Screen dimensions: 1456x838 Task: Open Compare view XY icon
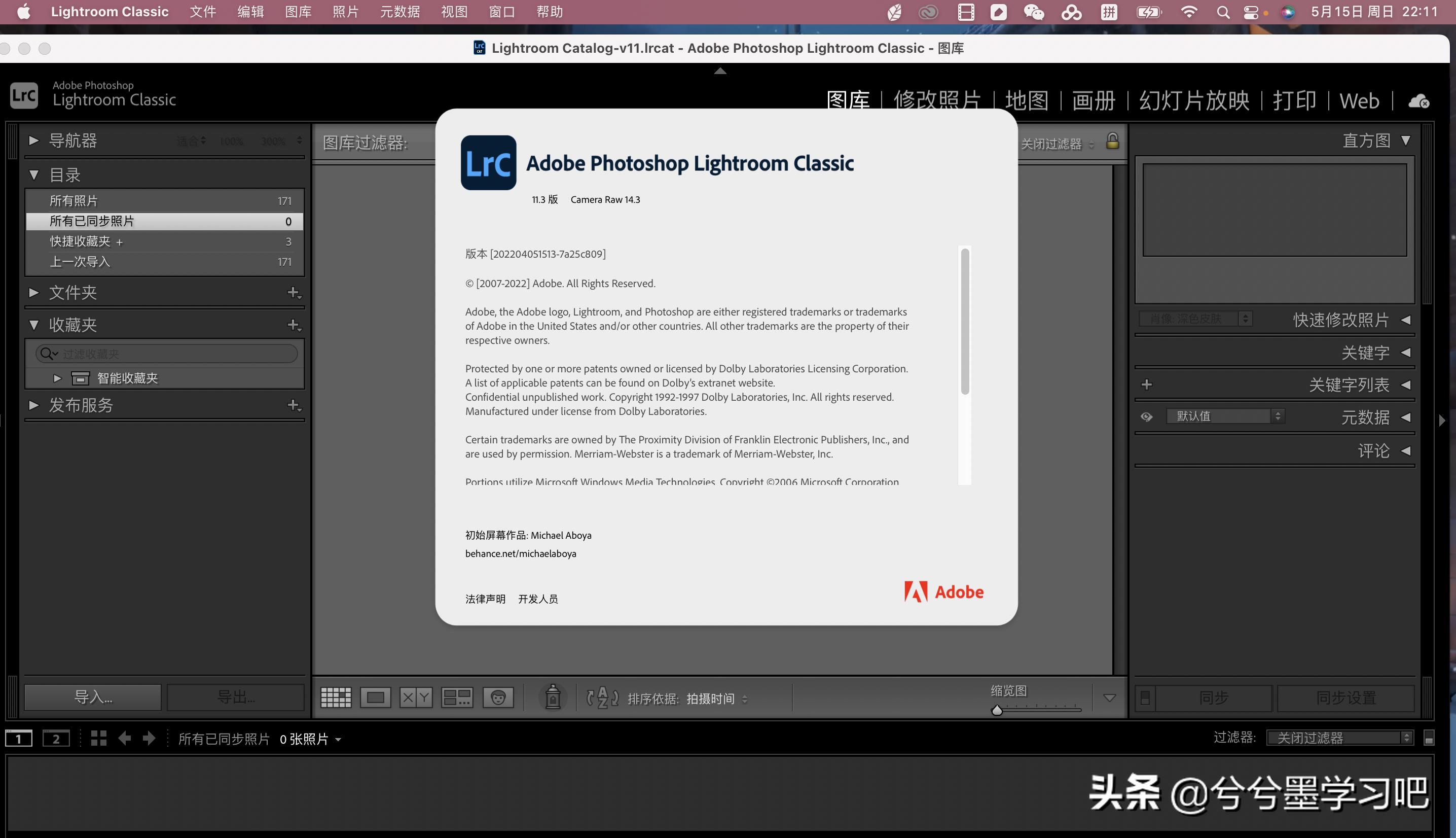point(416,697)
